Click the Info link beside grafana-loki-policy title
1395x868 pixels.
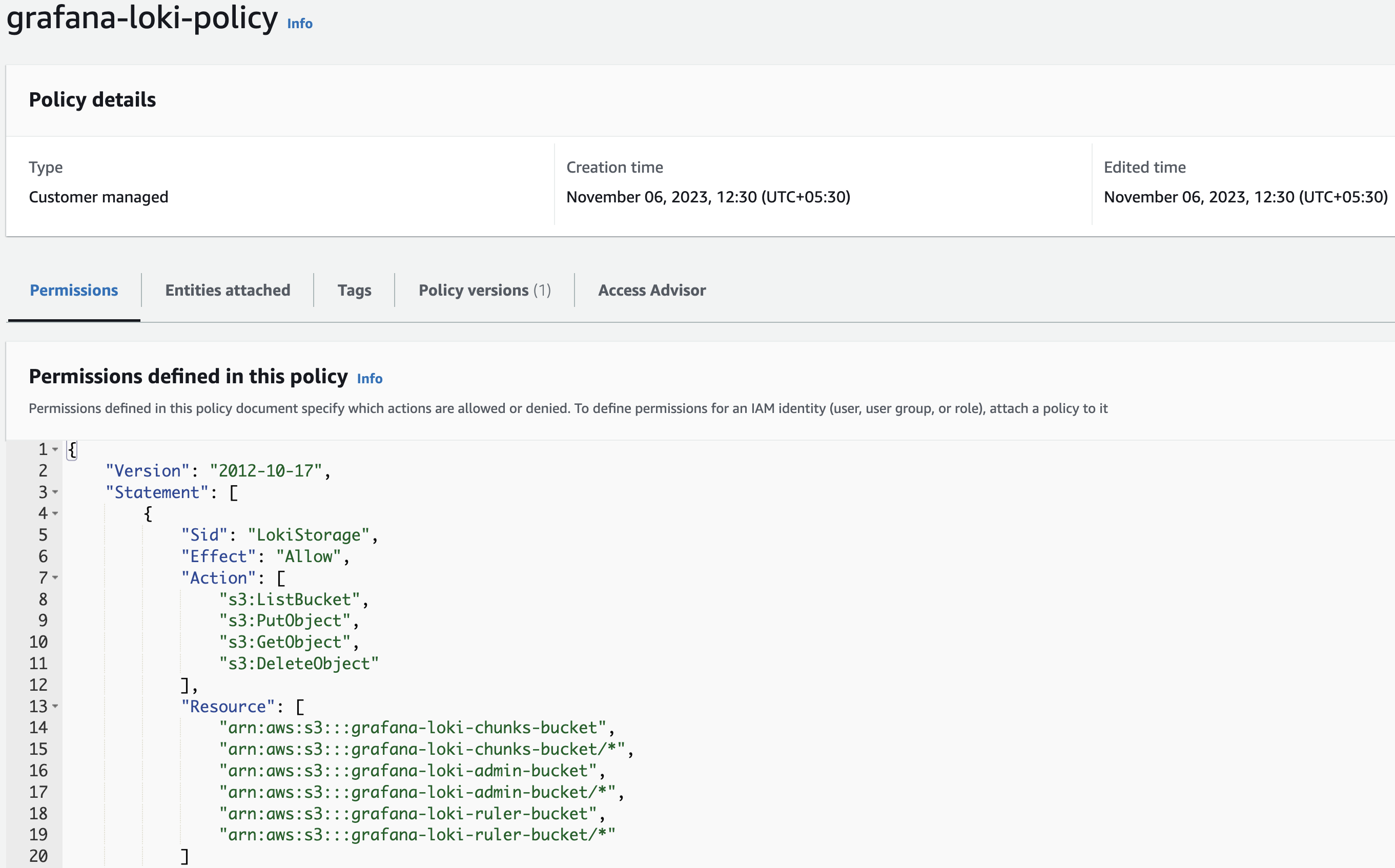click(x=299, y=24)
